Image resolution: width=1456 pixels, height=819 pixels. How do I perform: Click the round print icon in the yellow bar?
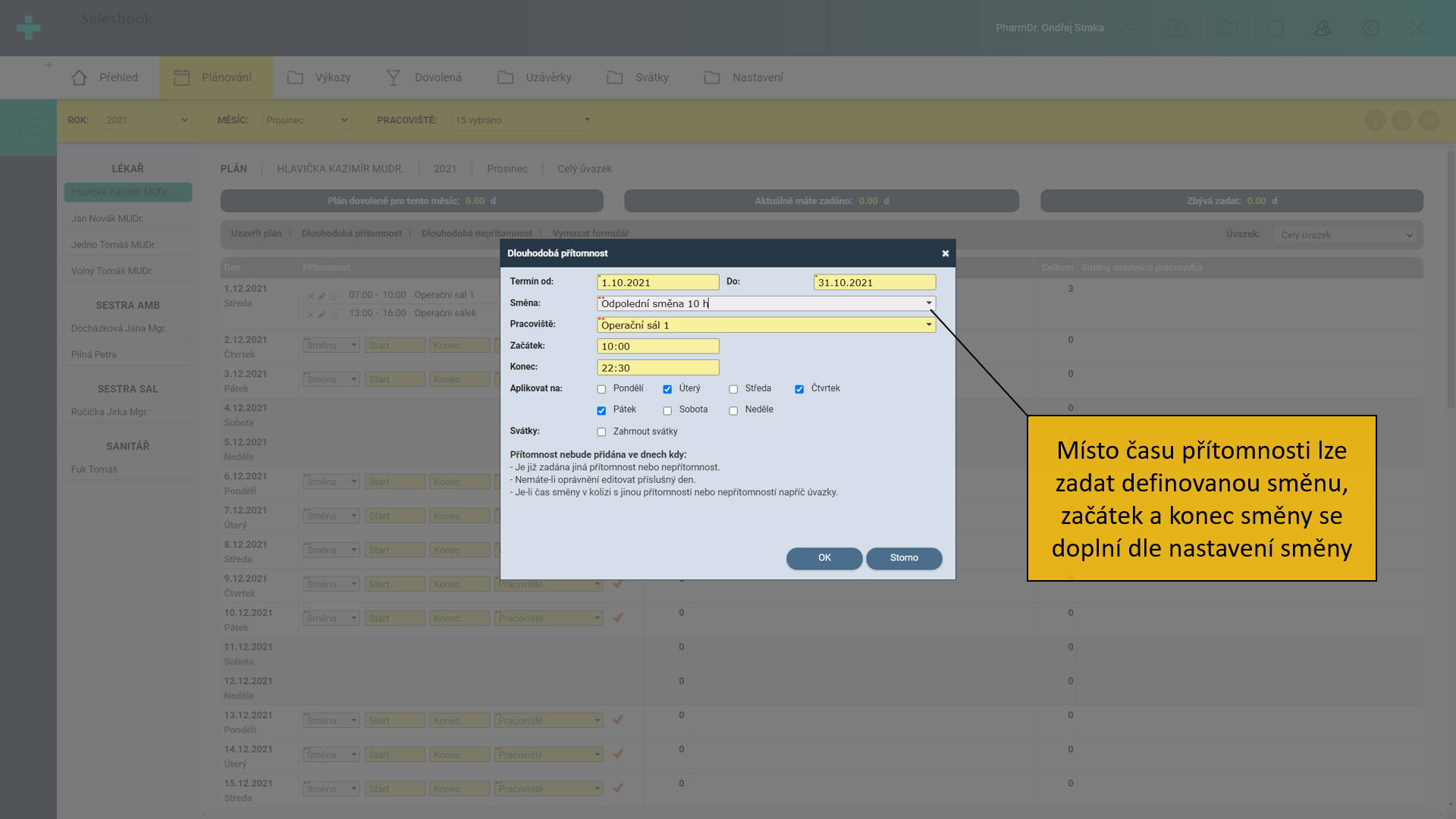(1402, 121)
